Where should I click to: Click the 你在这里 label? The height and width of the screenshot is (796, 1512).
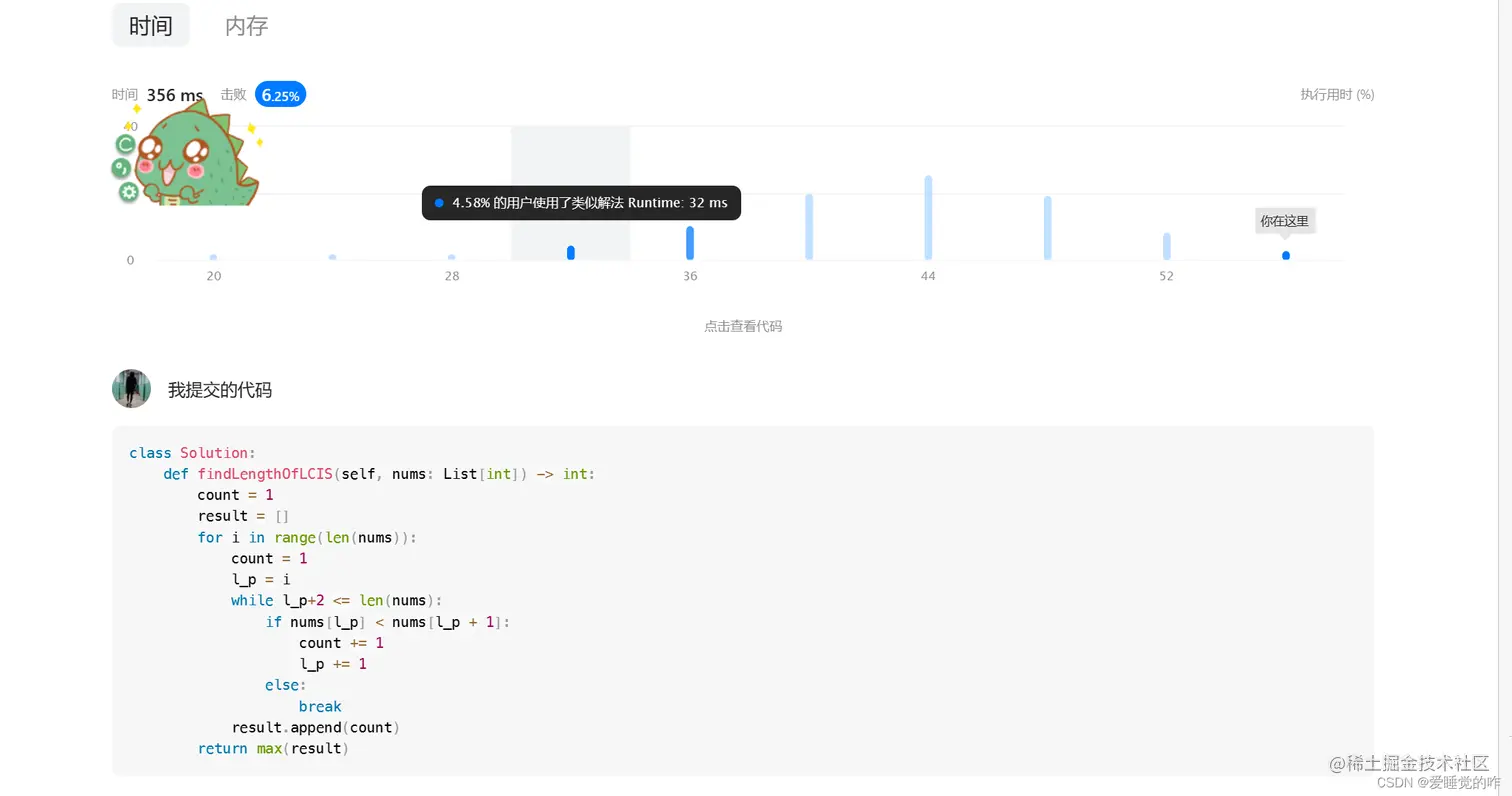point(1285,221)
